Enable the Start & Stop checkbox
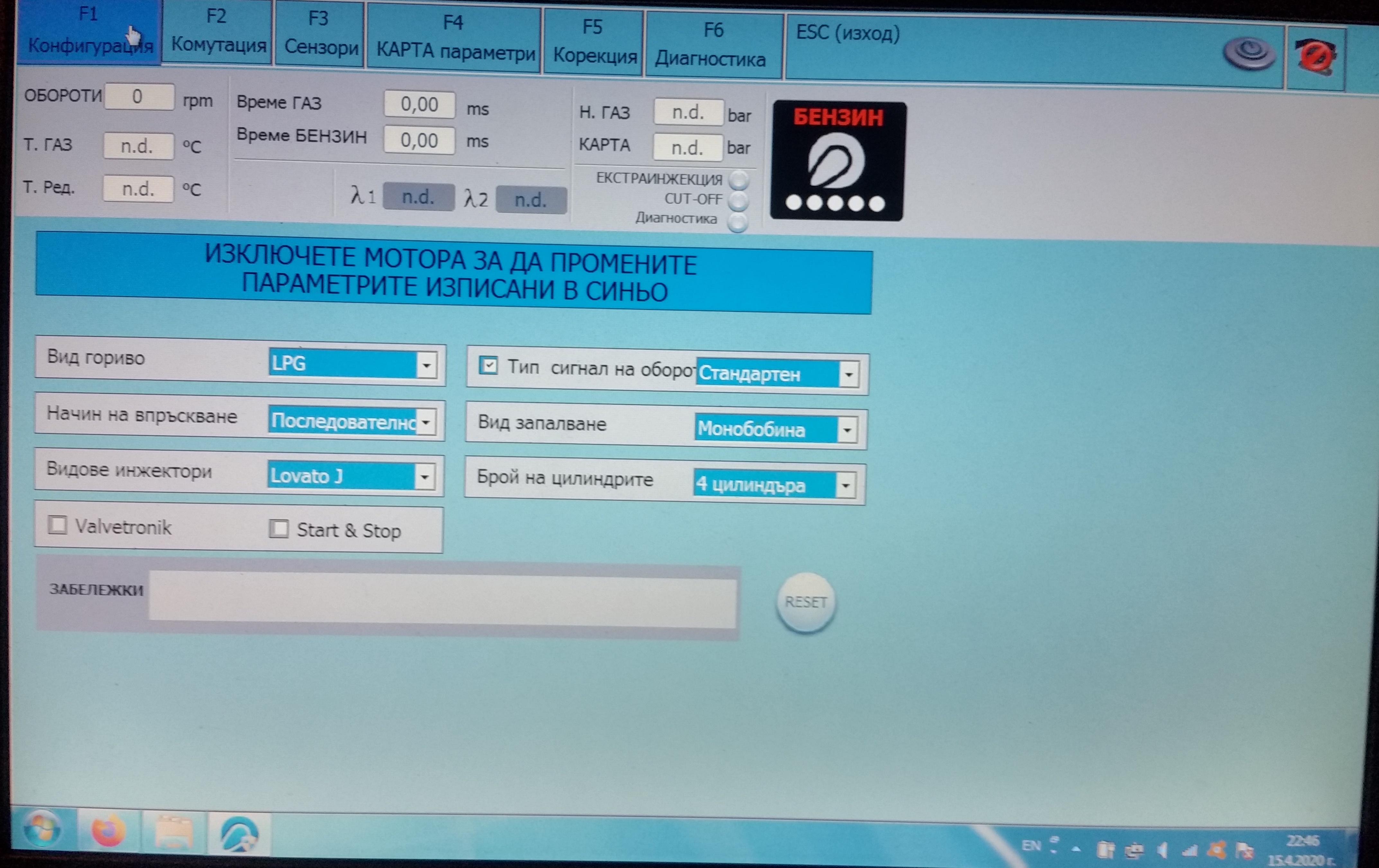The height and width of the screenshot is (868, 1379). (279, 528)
